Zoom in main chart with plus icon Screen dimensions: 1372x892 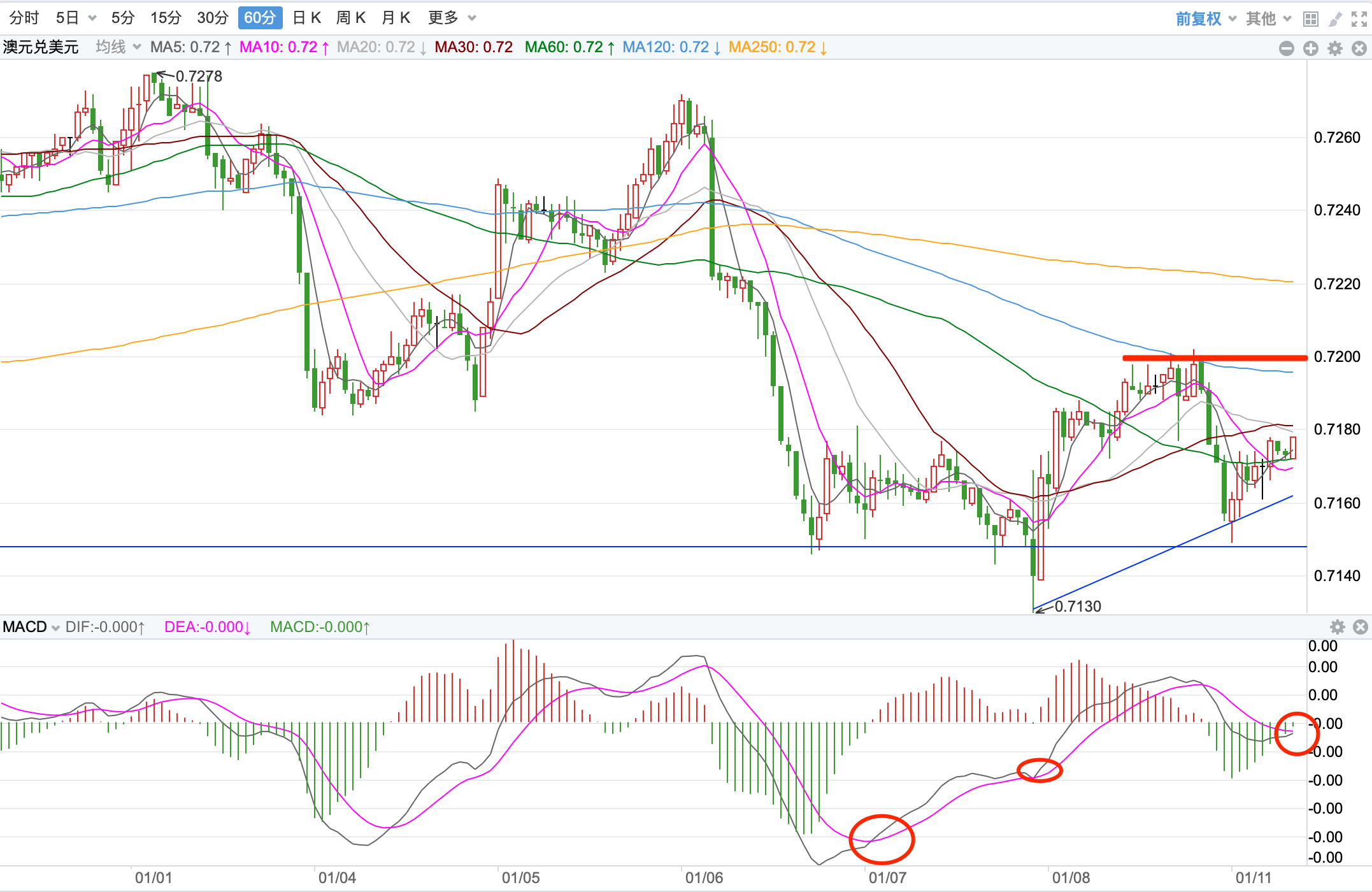click(x=1311, y=48)
